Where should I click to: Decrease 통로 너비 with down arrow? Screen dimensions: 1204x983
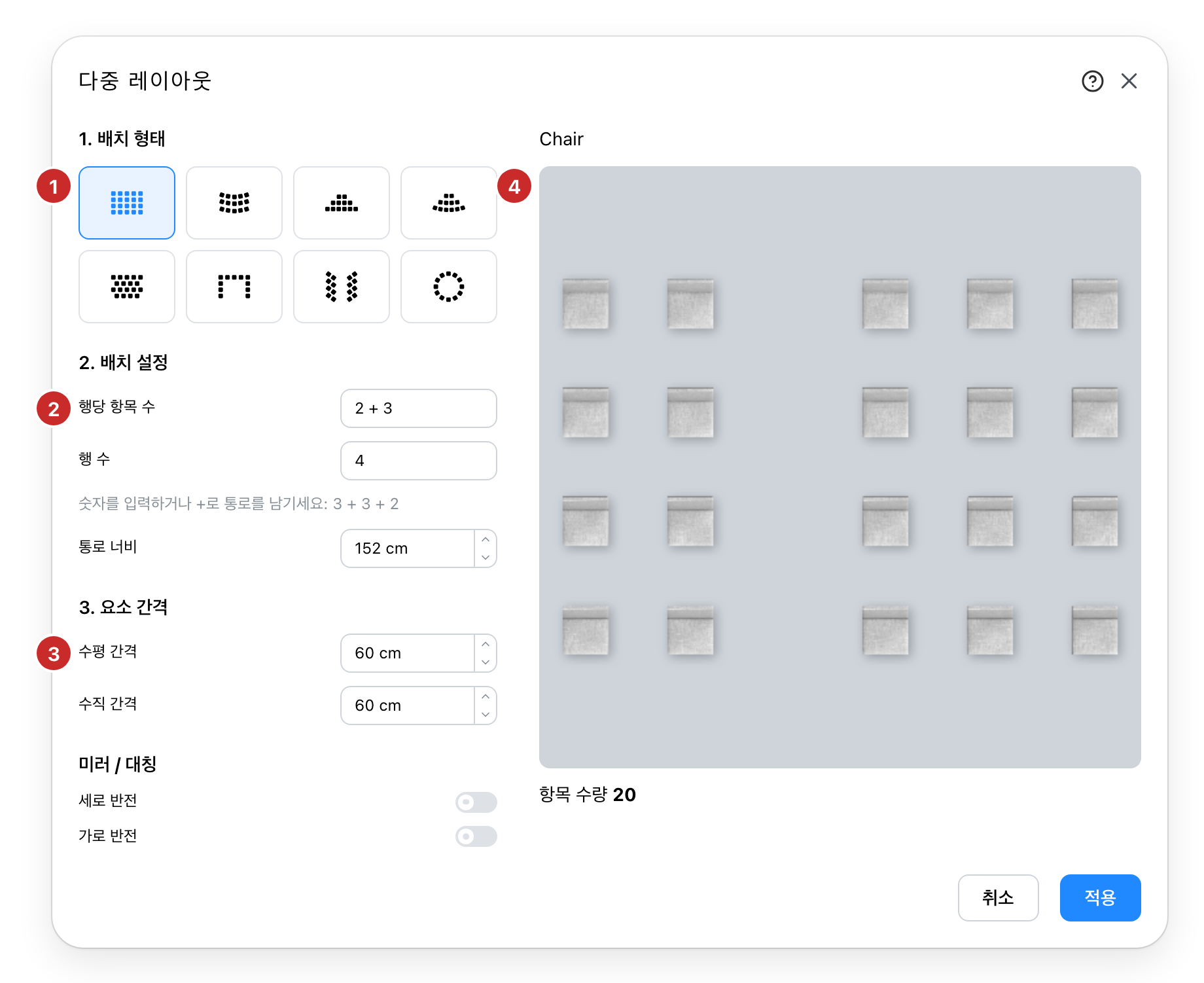click(486, 558)
